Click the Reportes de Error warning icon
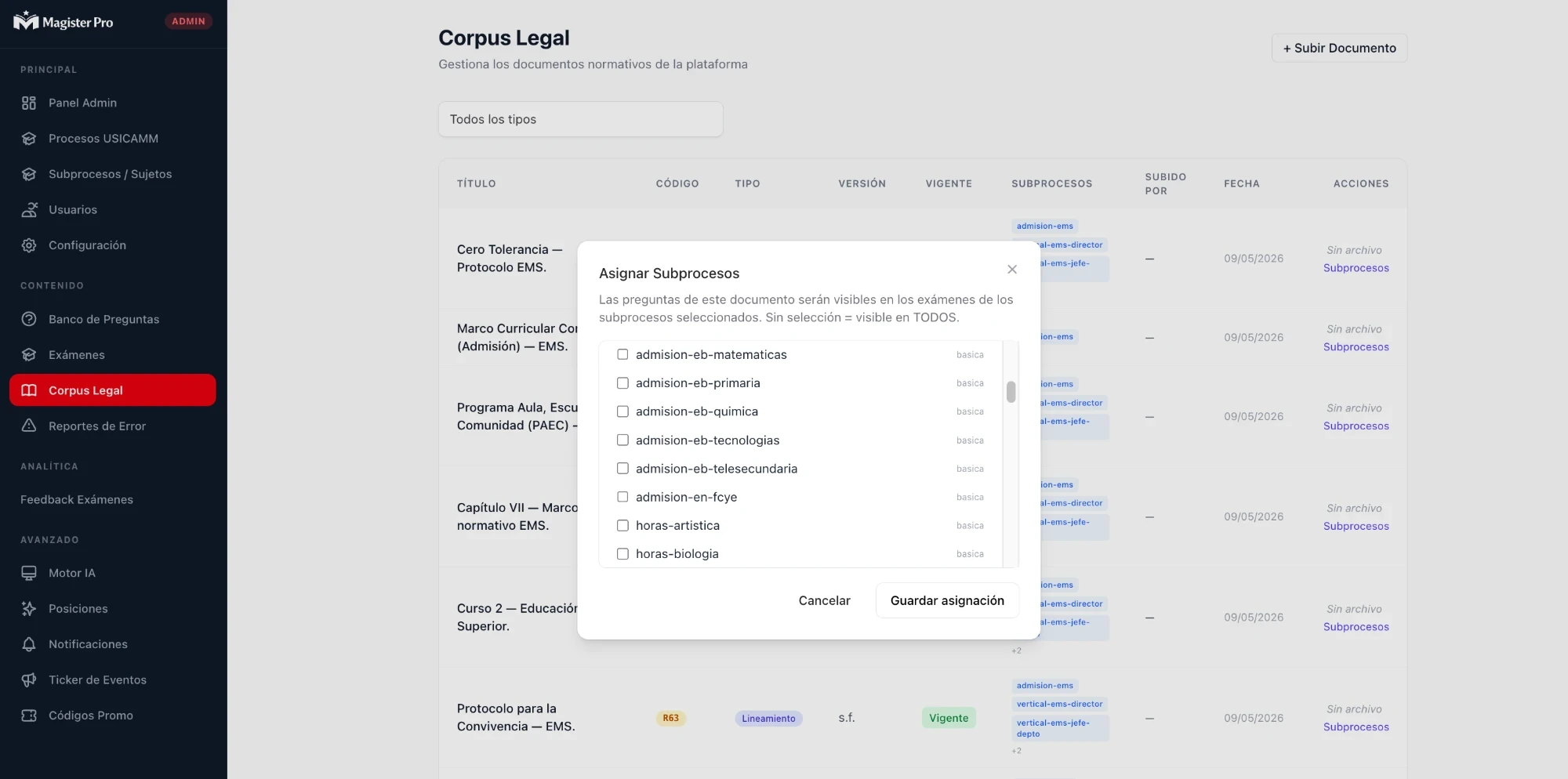Image resolution: width=1568 pixels, height=779 pixels. click(x=29, y=426)
